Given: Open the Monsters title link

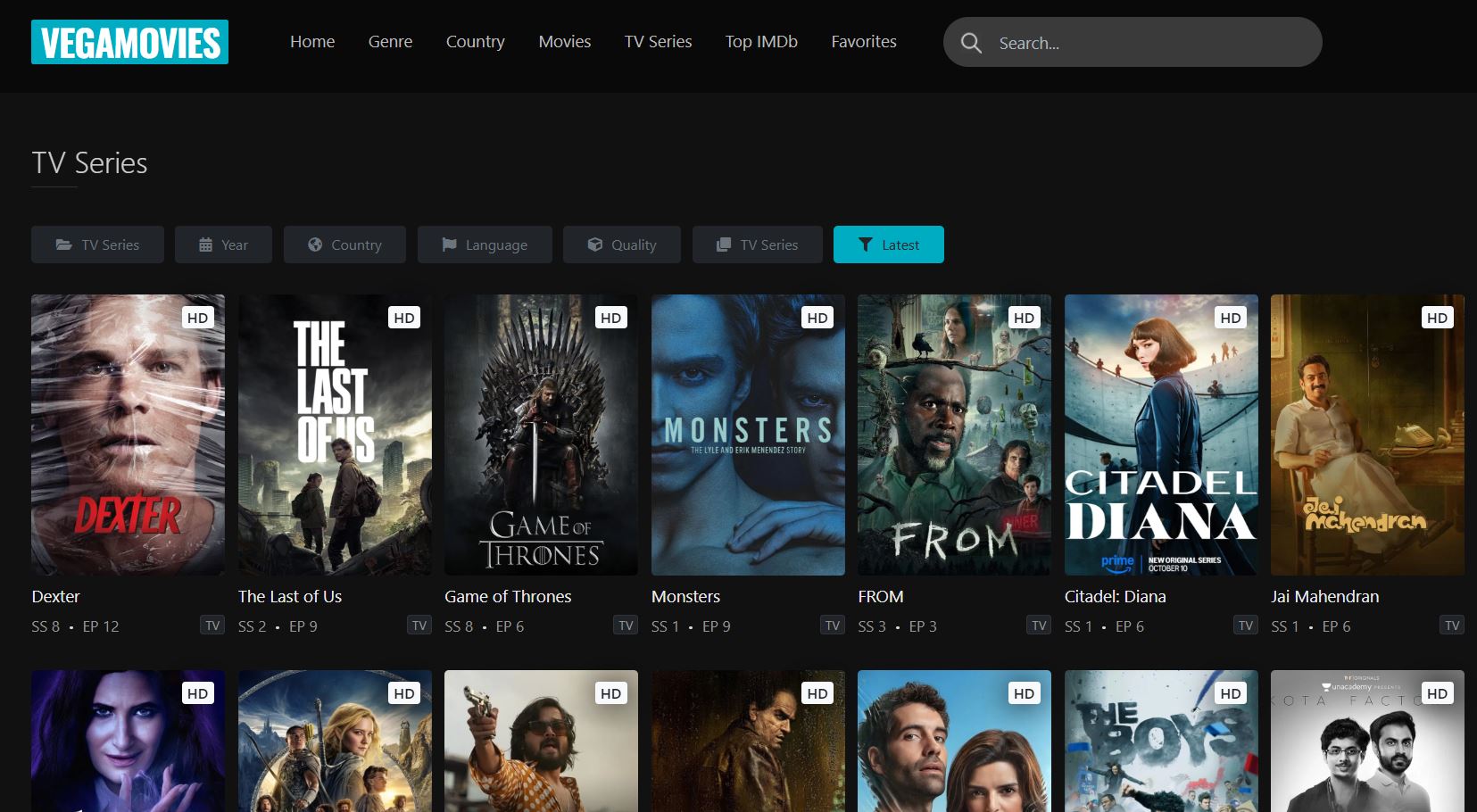Looking at the screenshot, I should [x=685, y=596].
